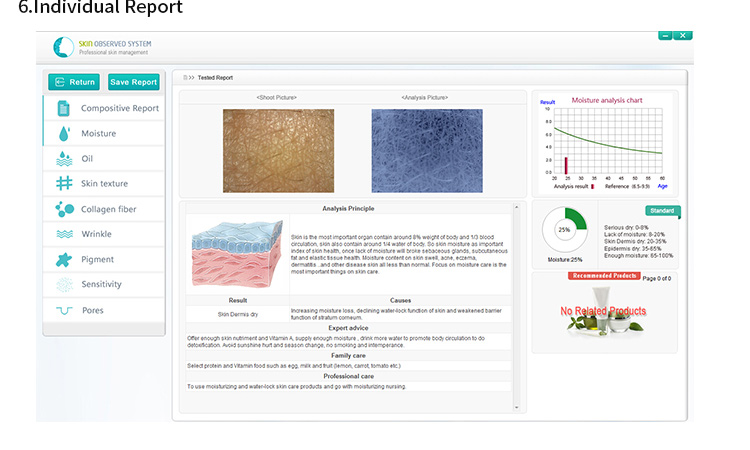Click the Oil droplets icon

click(x=64, y=158)
